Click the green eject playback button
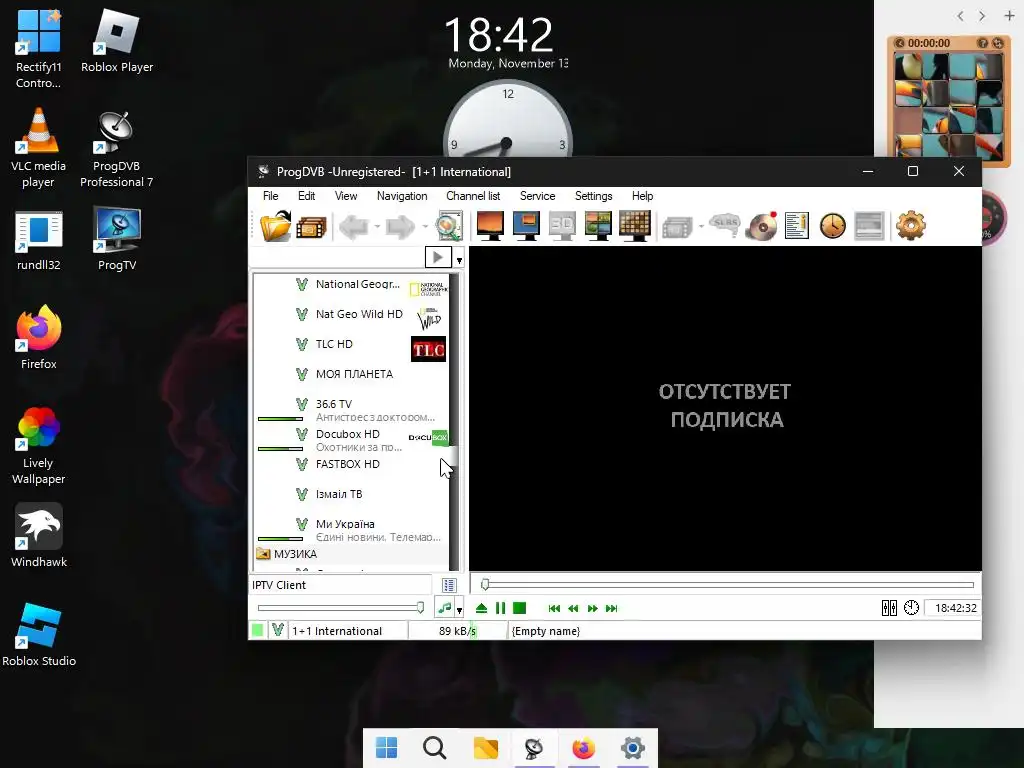1024x768 pixels. click(x=481, y=609)
